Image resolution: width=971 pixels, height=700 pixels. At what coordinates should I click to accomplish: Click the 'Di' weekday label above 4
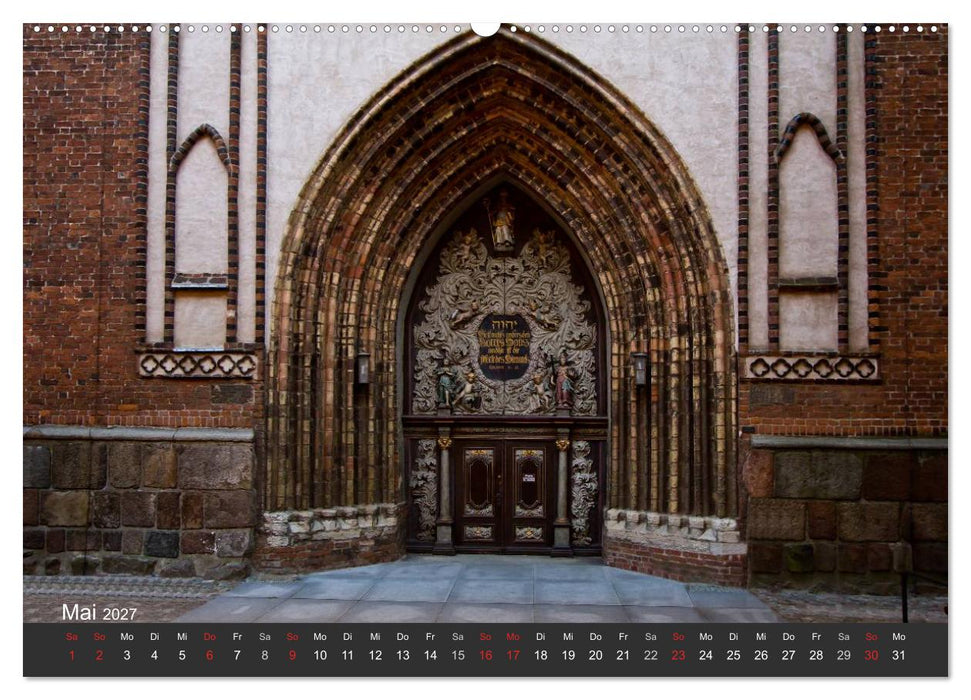click(x=154, y=637)
